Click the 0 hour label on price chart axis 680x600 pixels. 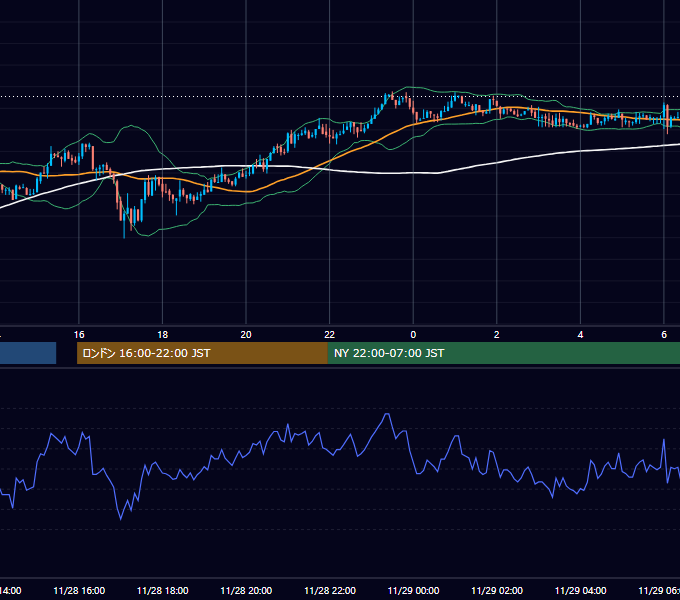click(x=413, y=335)
